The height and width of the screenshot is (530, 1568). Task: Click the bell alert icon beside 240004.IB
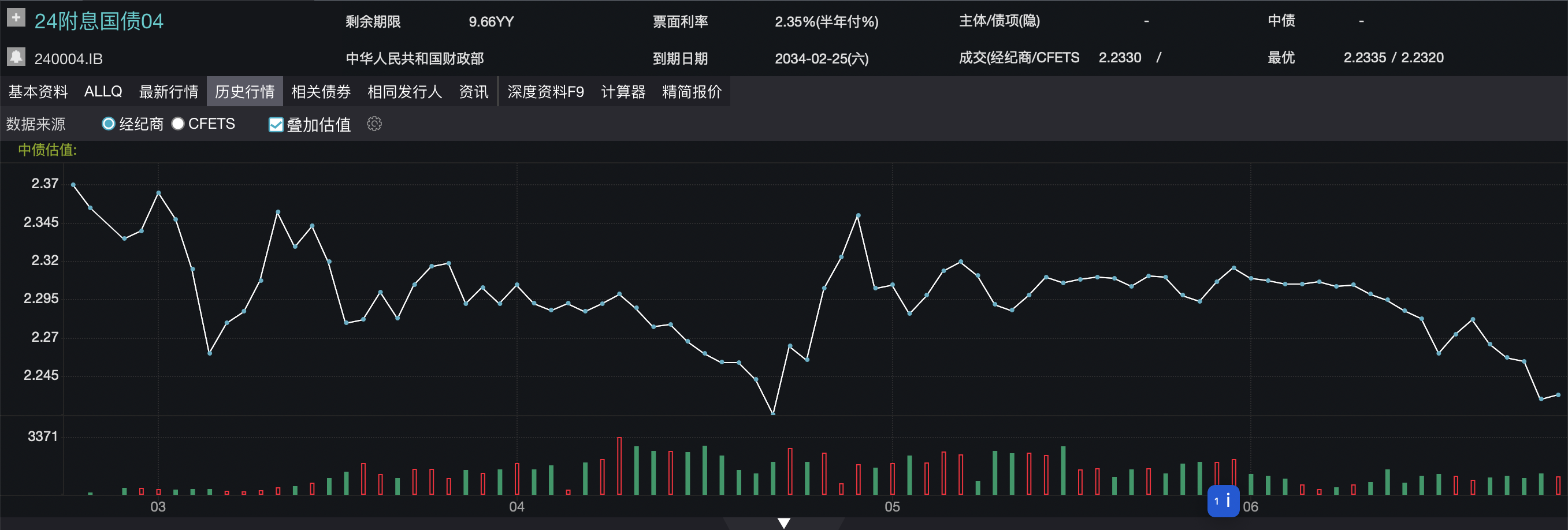pyautogui.click(x=16, y=57)
